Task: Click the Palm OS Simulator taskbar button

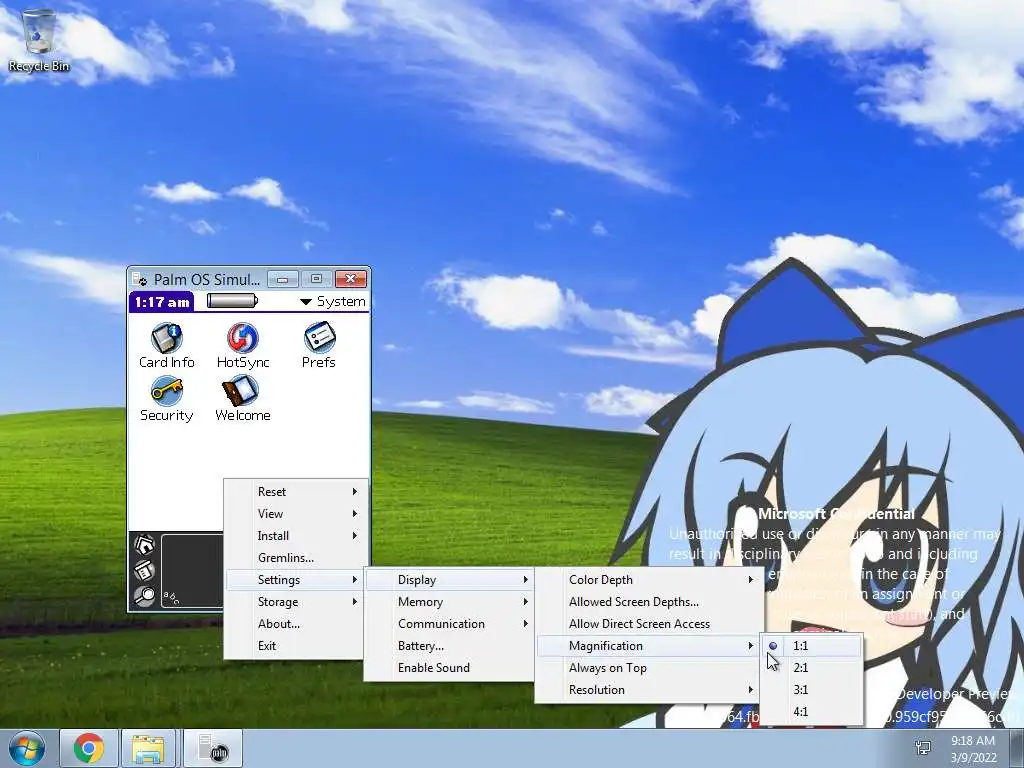Action: point(213,748)
